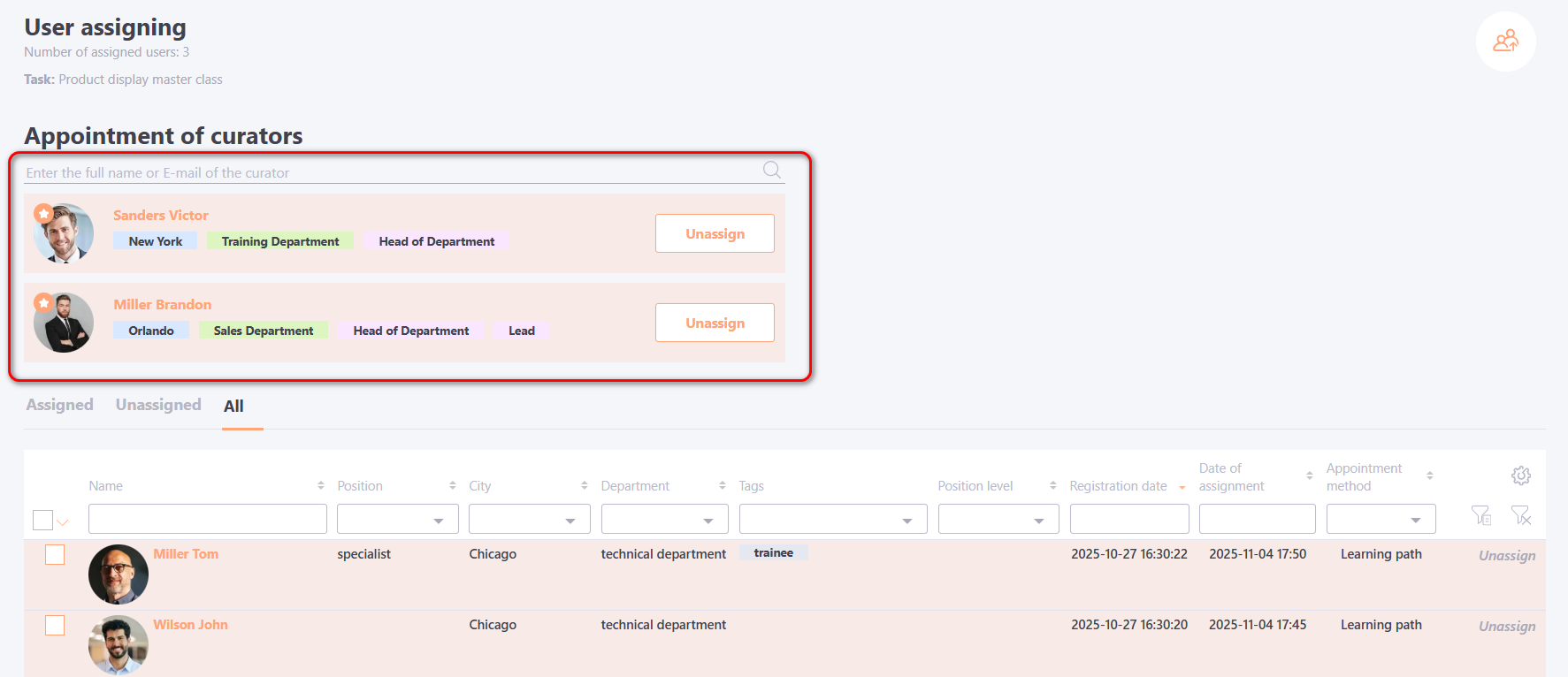Toggle the select-all checkbox in table header
1568x677 pixels.
(x=42, y=520)
